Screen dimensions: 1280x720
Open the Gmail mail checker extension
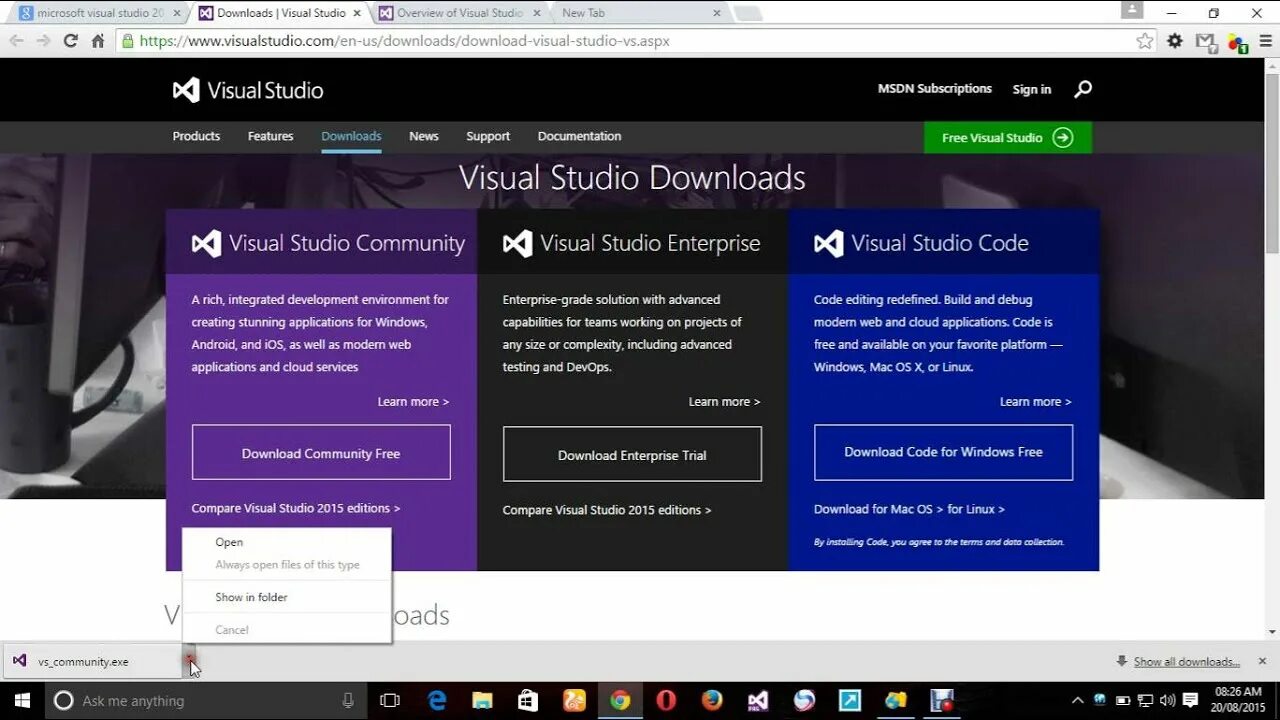(1206, 41)
